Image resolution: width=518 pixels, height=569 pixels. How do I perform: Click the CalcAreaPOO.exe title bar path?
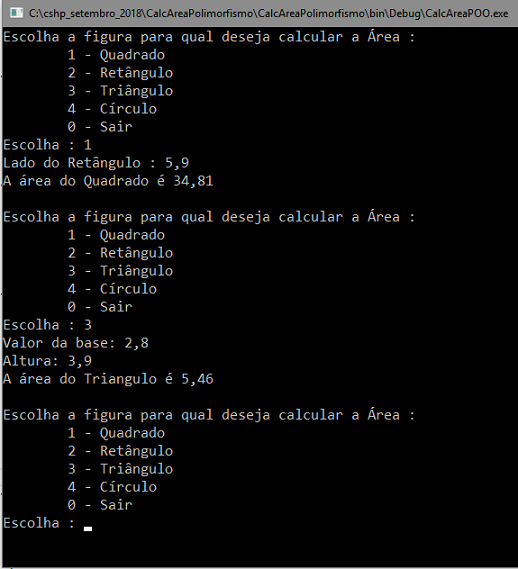click(268, 13)
